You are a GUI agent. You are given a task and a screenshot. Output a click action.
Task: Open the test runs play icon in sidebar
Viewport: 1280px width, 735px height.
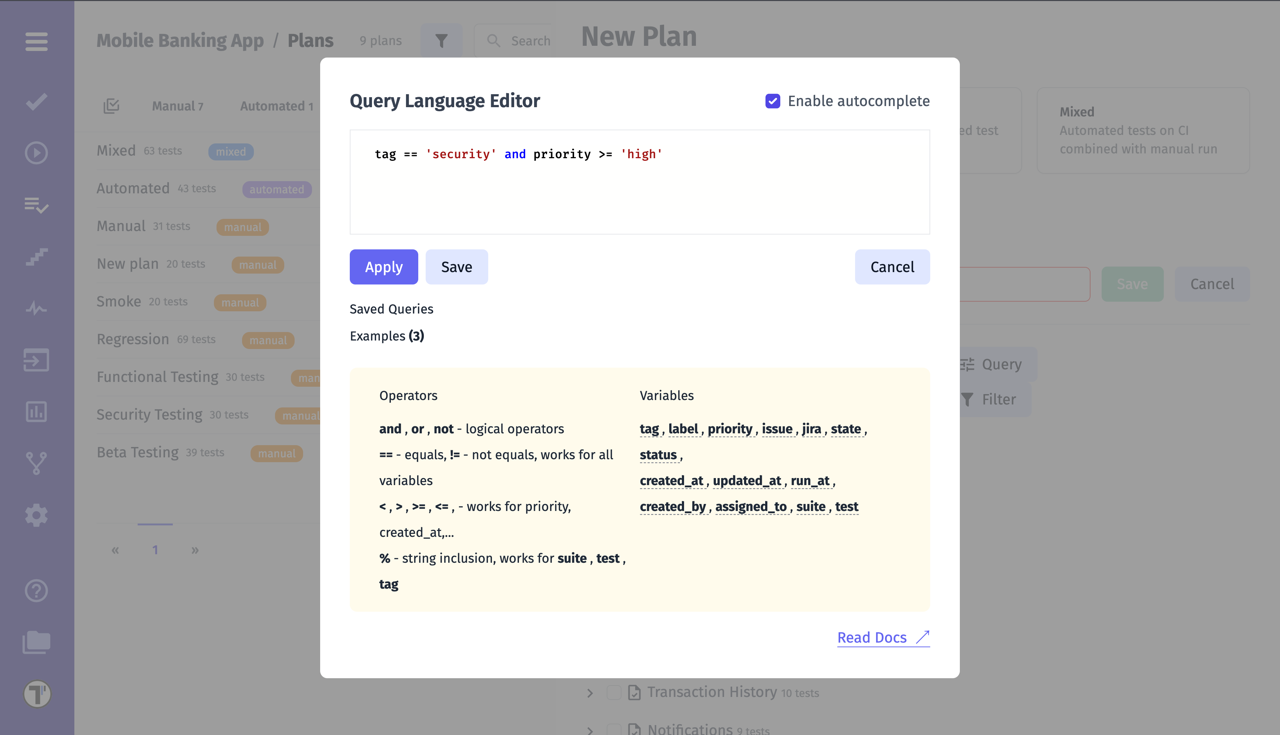(36, 152)
